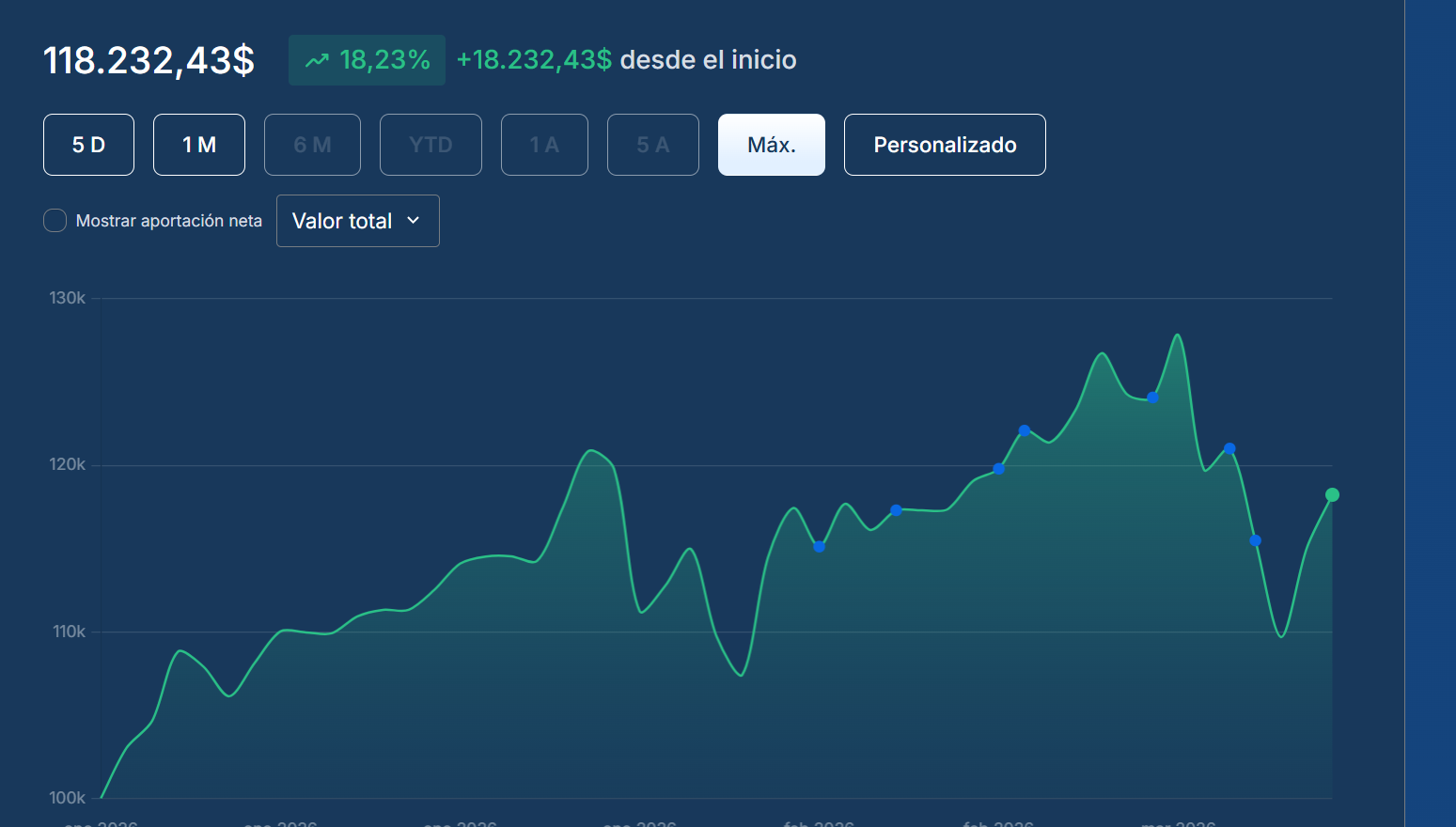The width and height of the screenshot is (1456, 827).
Task: Select the Máx. range button
Action: (772, 145)
